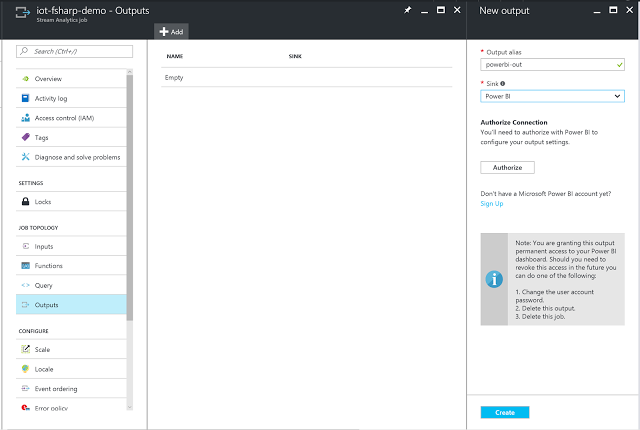Open the Inputs menu item
The height and width of the screenshot is (430, 640).
44,246
